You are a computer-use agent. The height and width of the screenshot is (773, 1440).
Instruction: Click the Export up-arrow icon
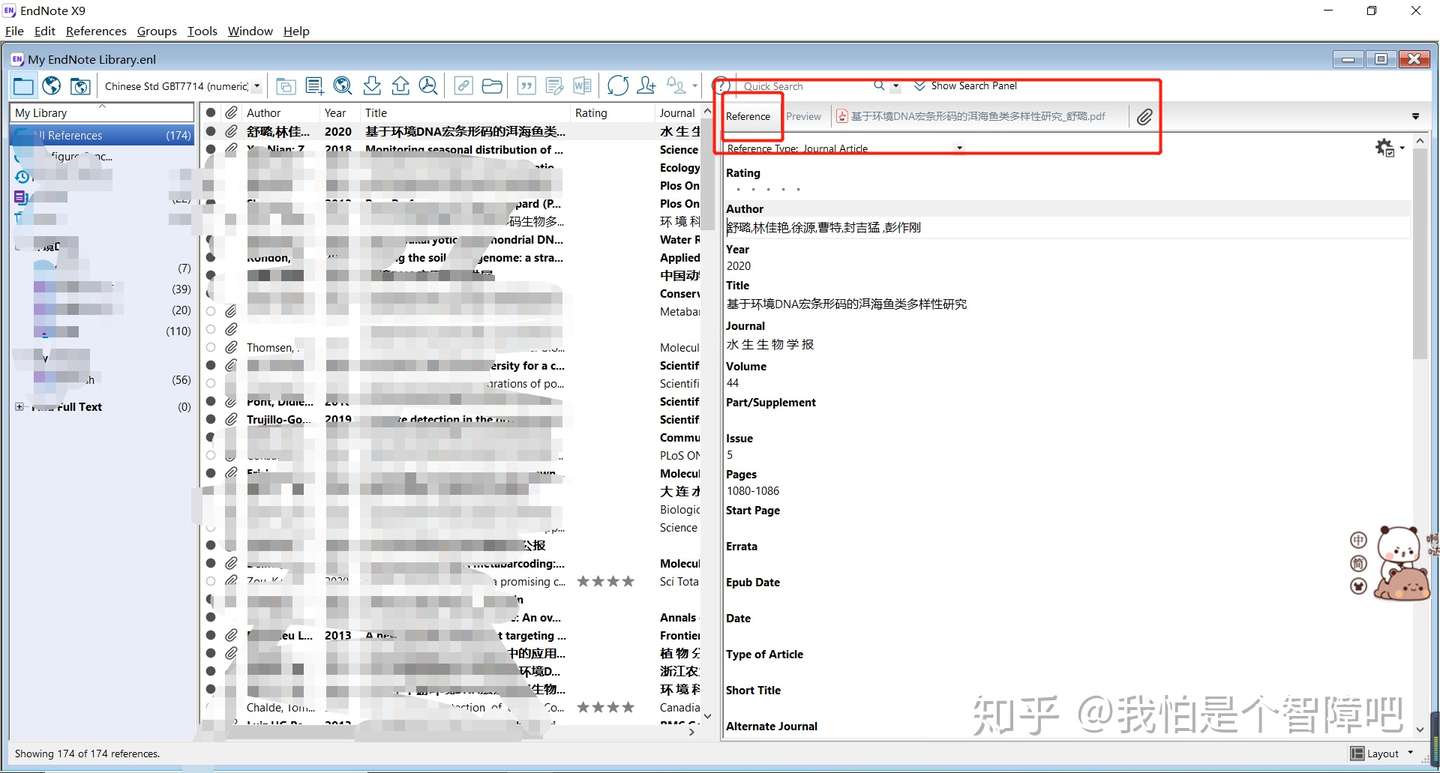pos(400,86)
